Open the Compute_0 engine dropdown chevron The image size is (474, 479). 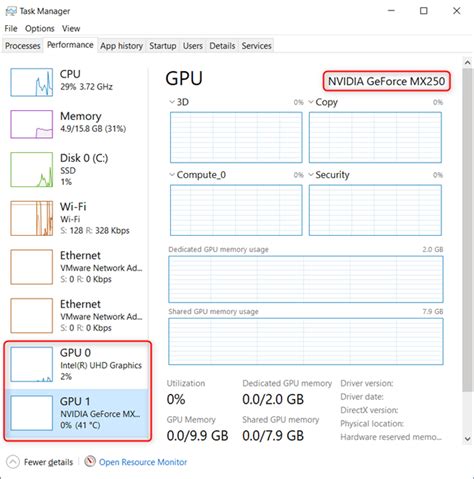coord(172,174)
